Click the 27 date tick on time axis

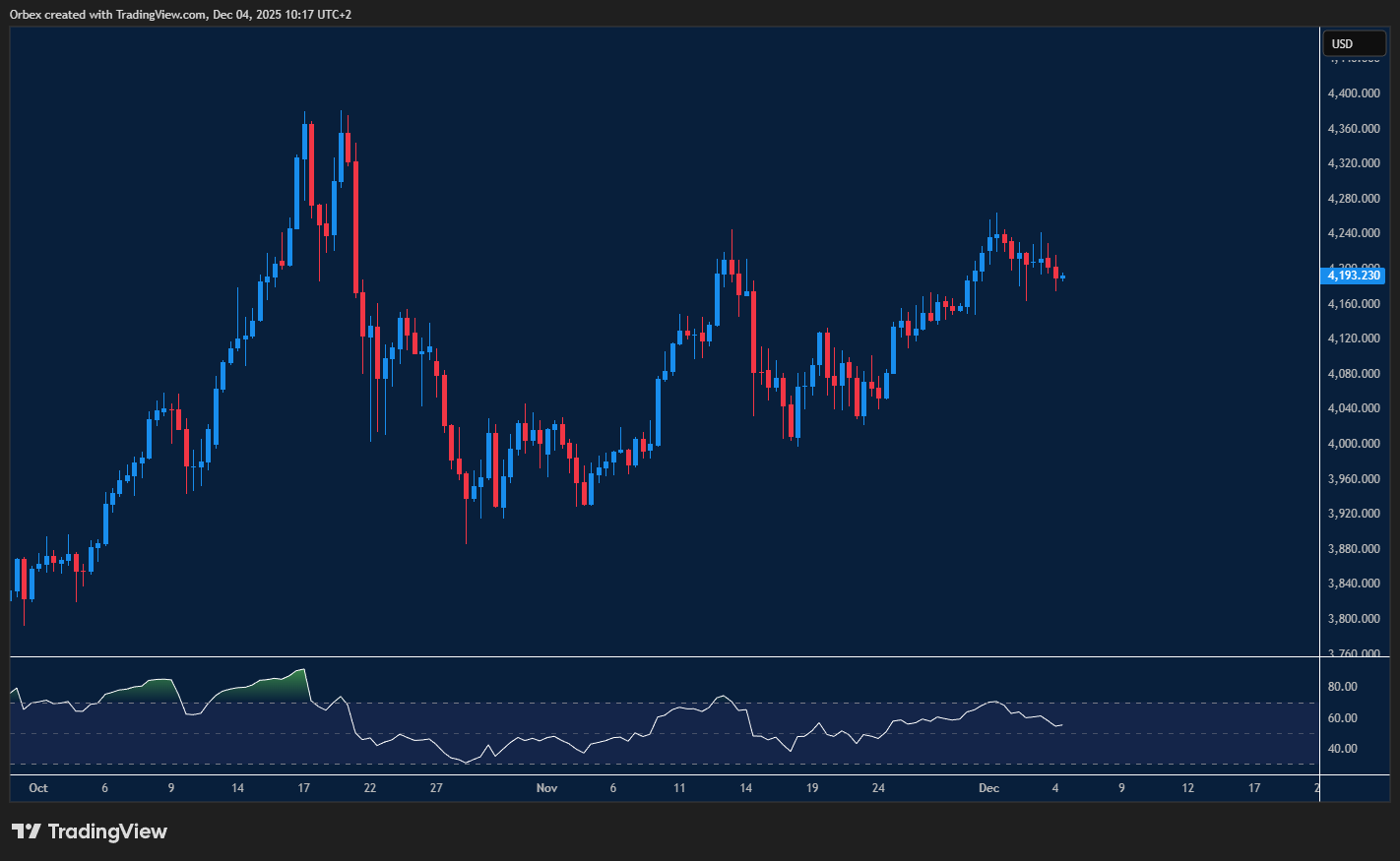pyautogui.click(x=436, y=788)
